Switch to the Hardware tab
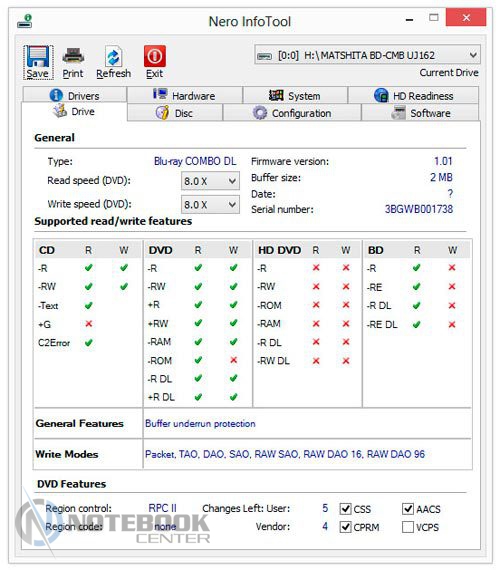Image resolution: width=500 pixels, height=570 pixels. pyautogui.click(x=184, y=96)
